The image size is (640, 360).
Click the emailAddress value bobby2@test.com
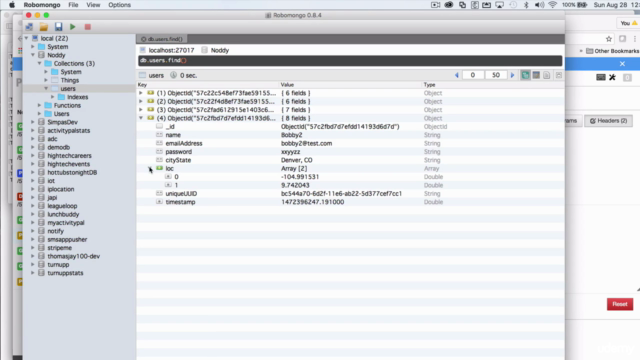[307, 143]
